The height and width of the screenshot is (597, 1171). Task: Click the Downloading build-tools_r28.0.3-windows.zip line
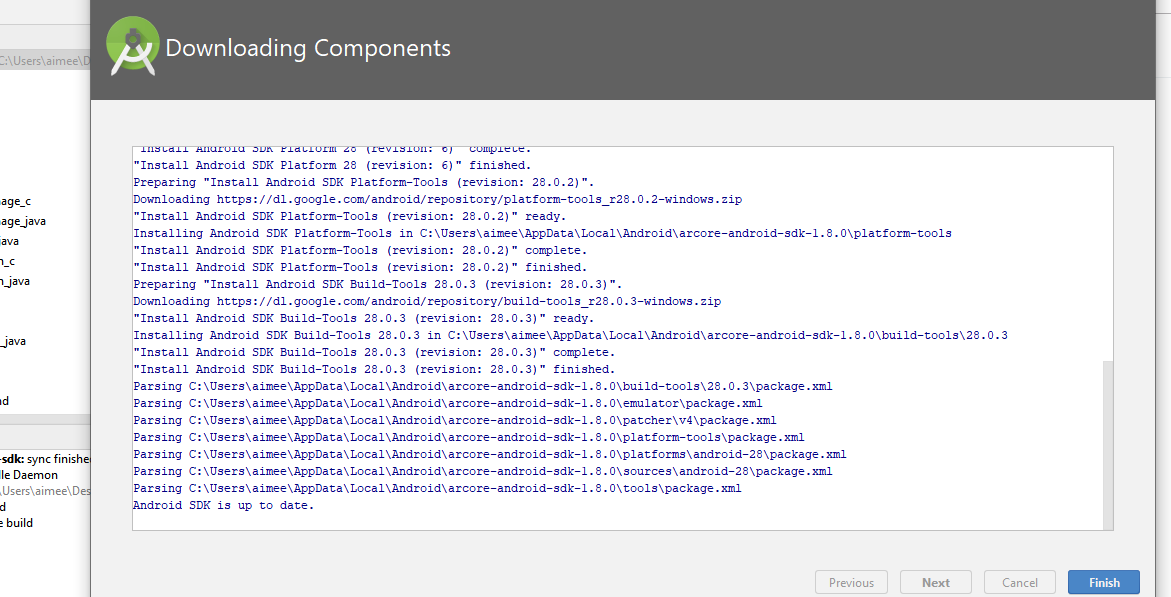[427, 302]
